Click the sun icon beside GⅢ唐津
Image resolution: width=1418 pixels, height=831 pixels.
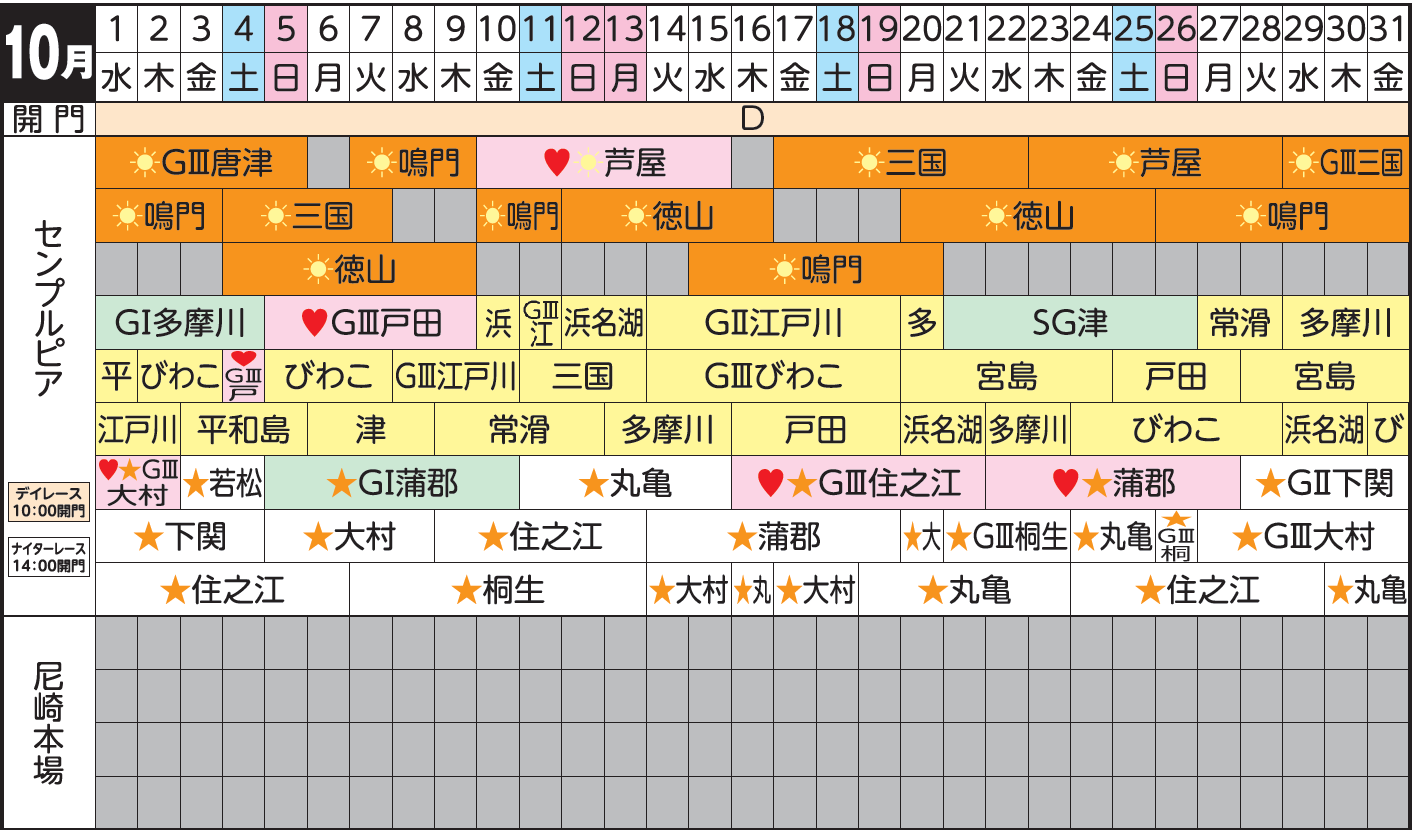[x=145, y=162]
